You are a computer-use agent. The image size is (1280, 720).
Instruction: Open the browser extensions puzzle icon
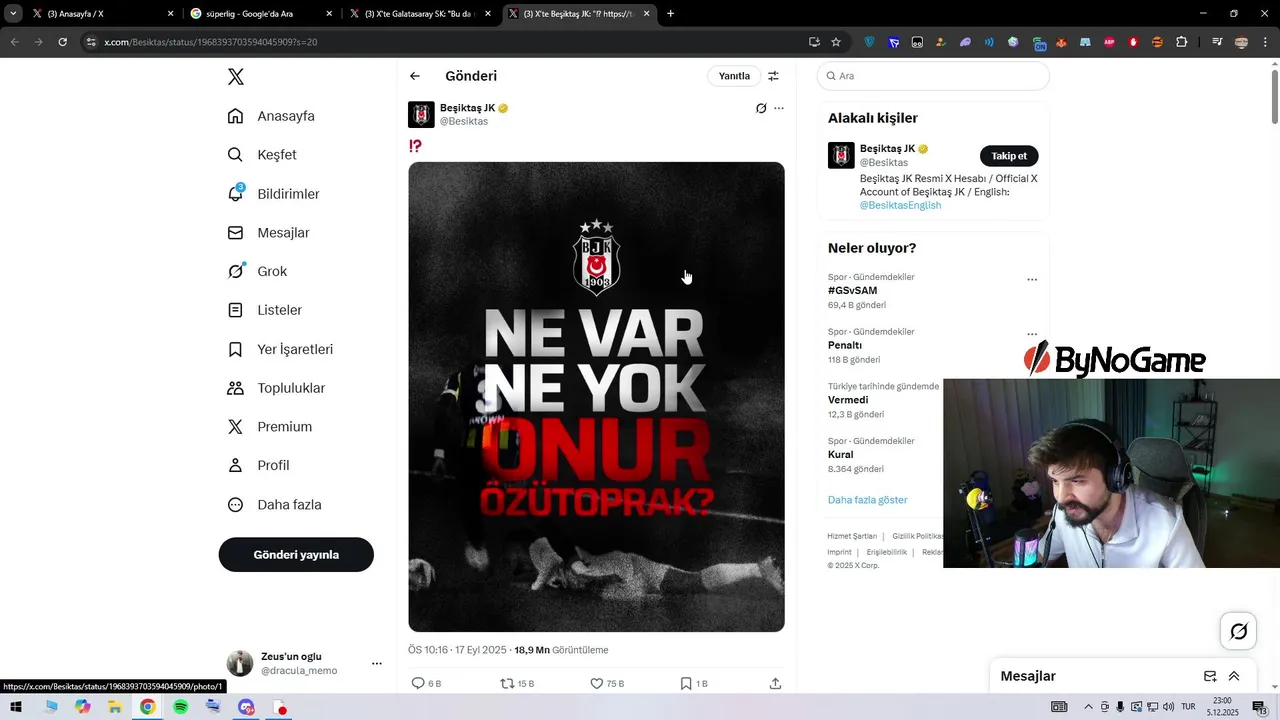tap(1182, 42)
